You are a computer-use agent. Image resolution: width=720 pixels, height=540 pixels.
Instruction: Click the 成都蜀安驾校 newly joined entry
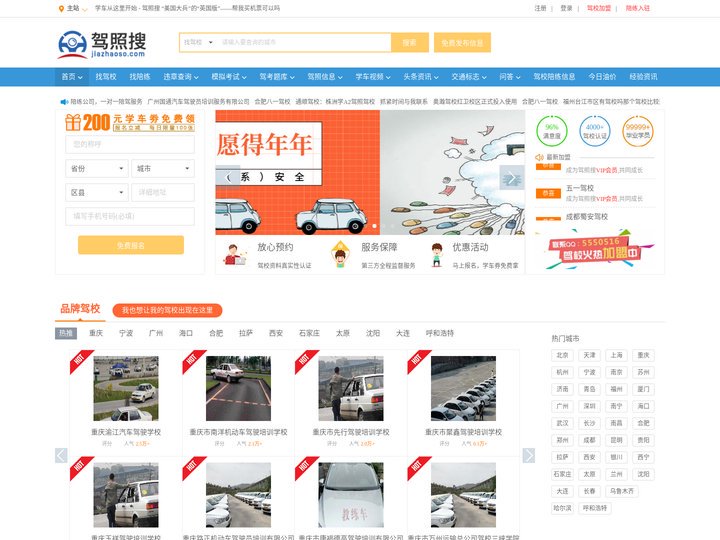pos(595,217)
